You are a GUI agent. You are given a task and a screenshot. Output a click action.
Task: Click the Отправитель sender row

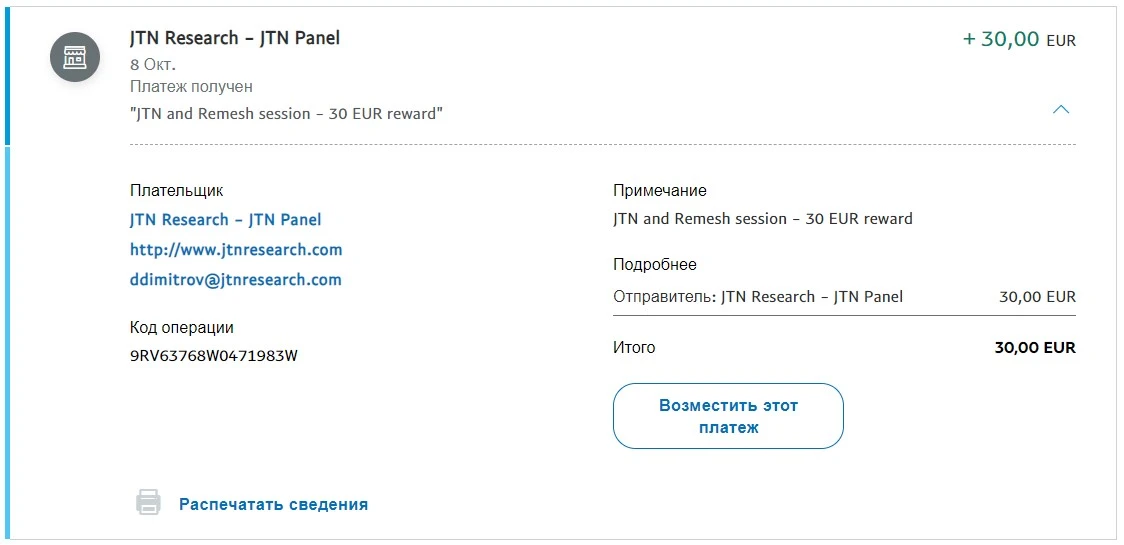[x=844, y=297]
